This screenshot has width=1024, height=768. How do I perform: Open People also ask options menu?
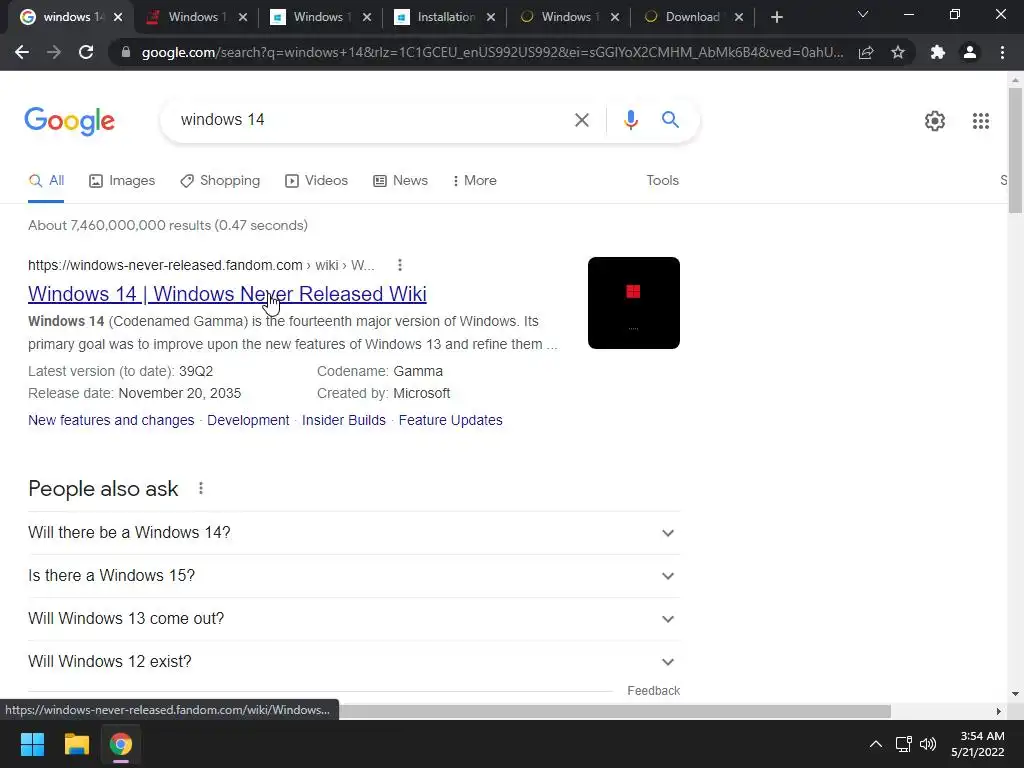click(200, 488)
